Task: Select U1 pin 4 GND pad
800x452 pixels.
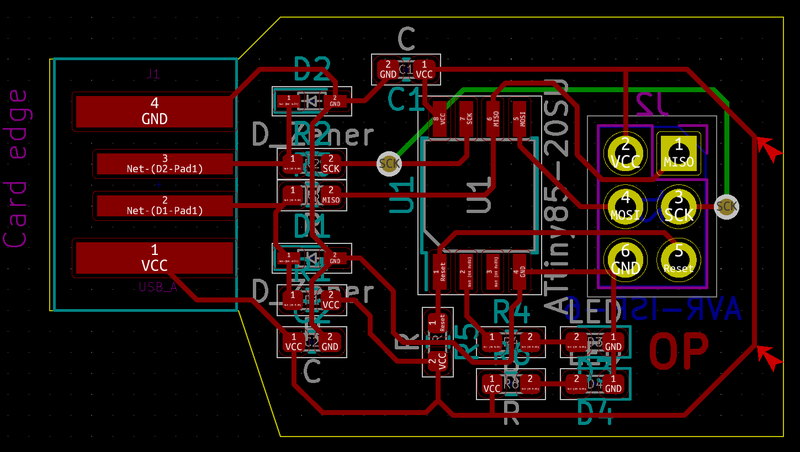Action: point(518,267)
